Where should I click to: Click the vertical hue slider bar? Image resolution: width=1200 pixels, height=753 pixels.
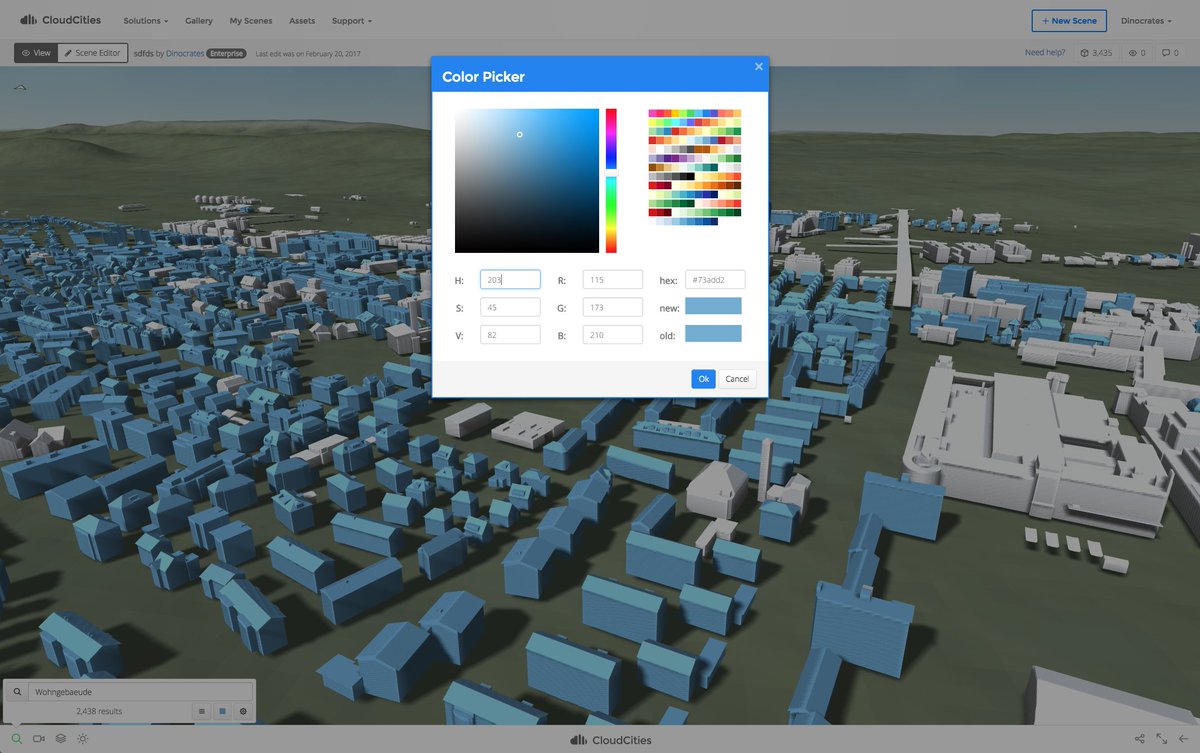pos(611,181)
